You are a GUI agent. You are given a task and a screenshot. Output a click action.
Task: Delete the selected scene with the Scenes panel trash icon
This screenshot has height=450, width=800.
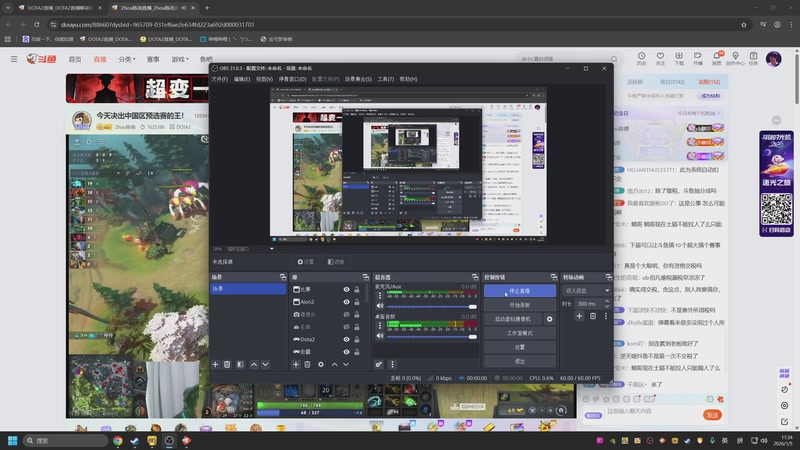(227, 364)
